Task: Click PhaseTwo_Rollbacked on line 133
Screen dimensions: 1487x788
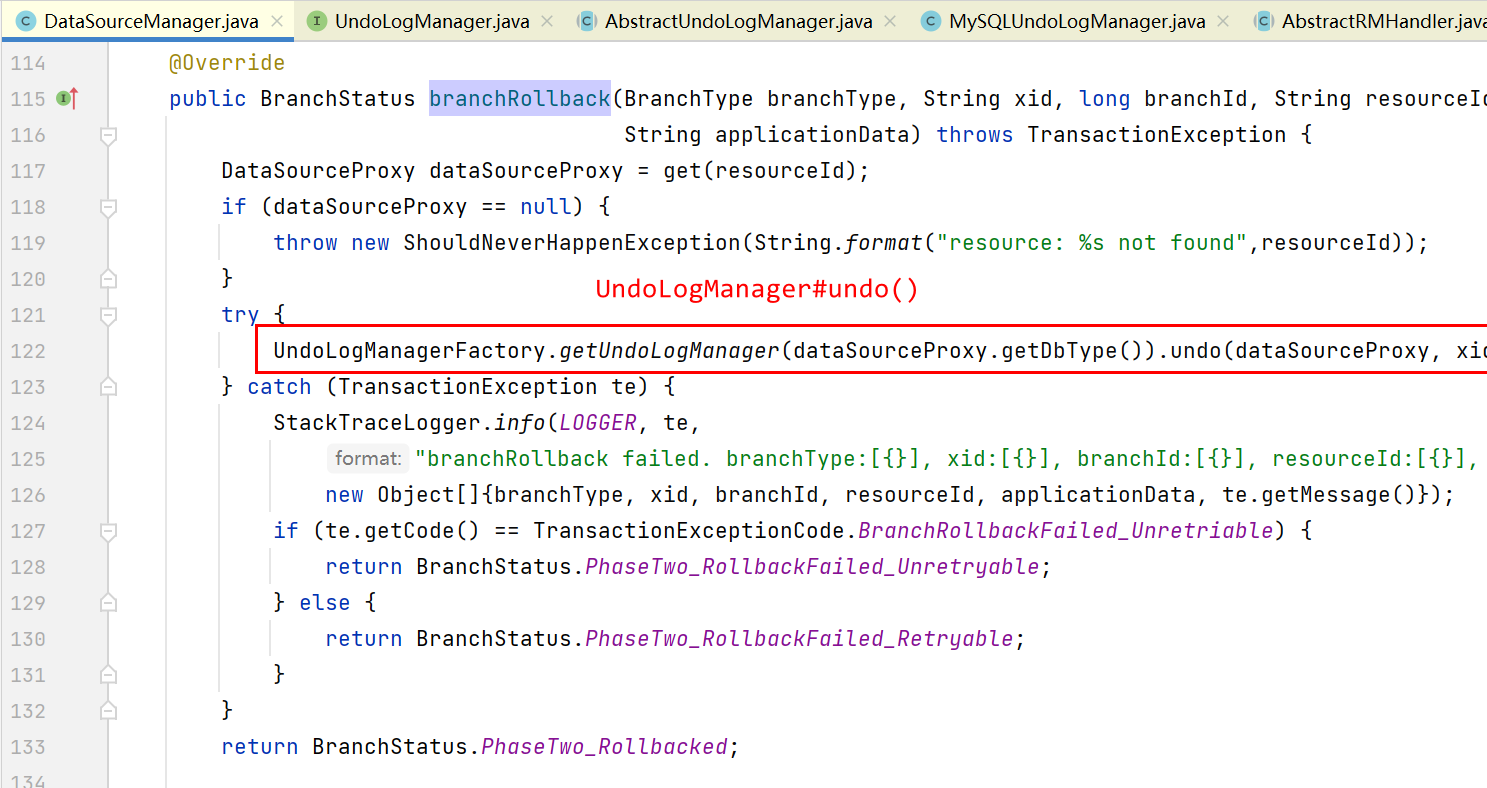Action: [605, 747]
